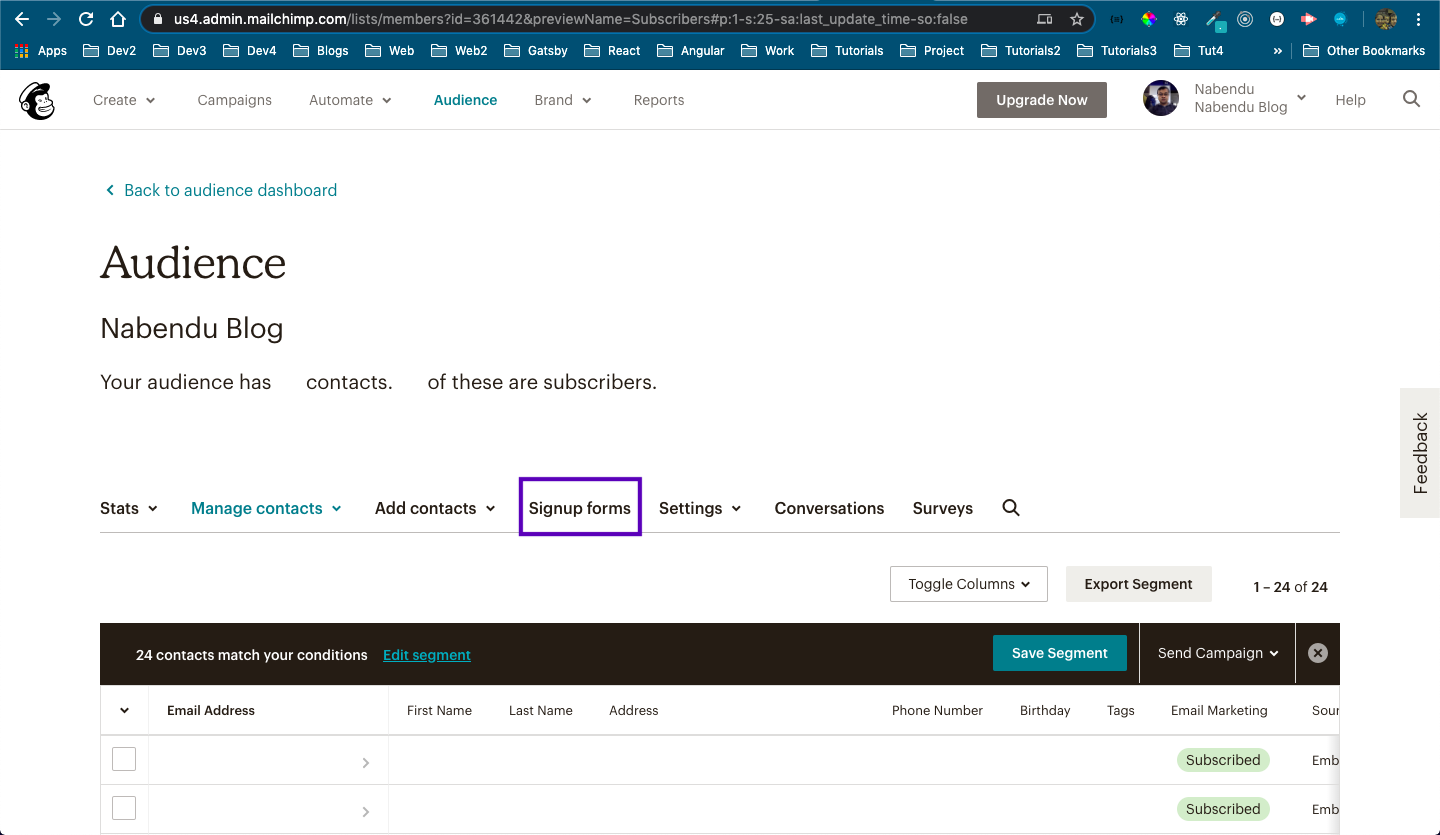Click the Export Segment button

pos(1139,584)
